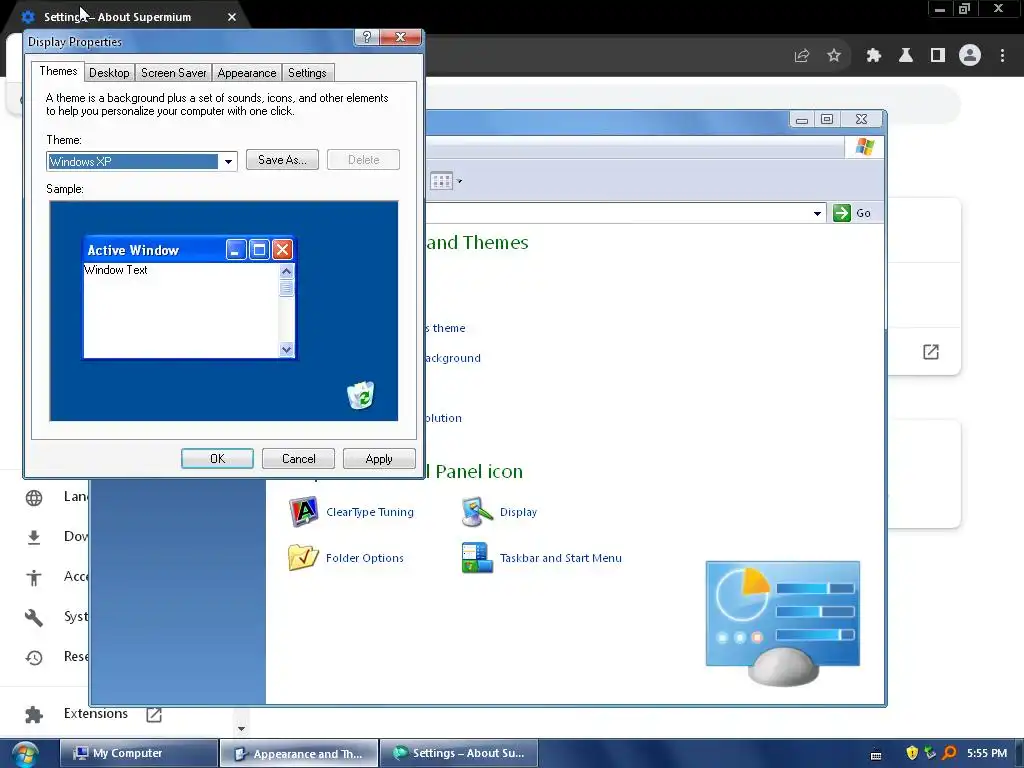Open Taskbar and Start Menu icon
This screenshot has width=1024, height=768.
[x=477, y=557]
